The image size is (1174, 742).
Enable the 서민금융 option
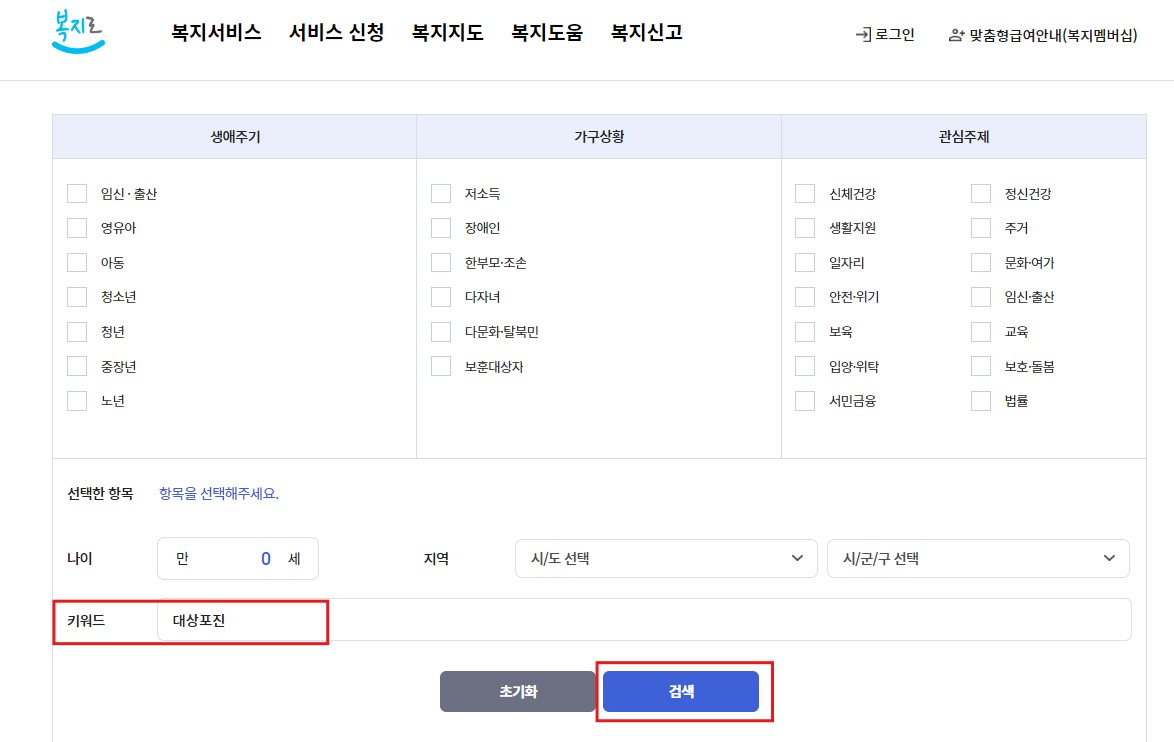click(x=805, y=400)
